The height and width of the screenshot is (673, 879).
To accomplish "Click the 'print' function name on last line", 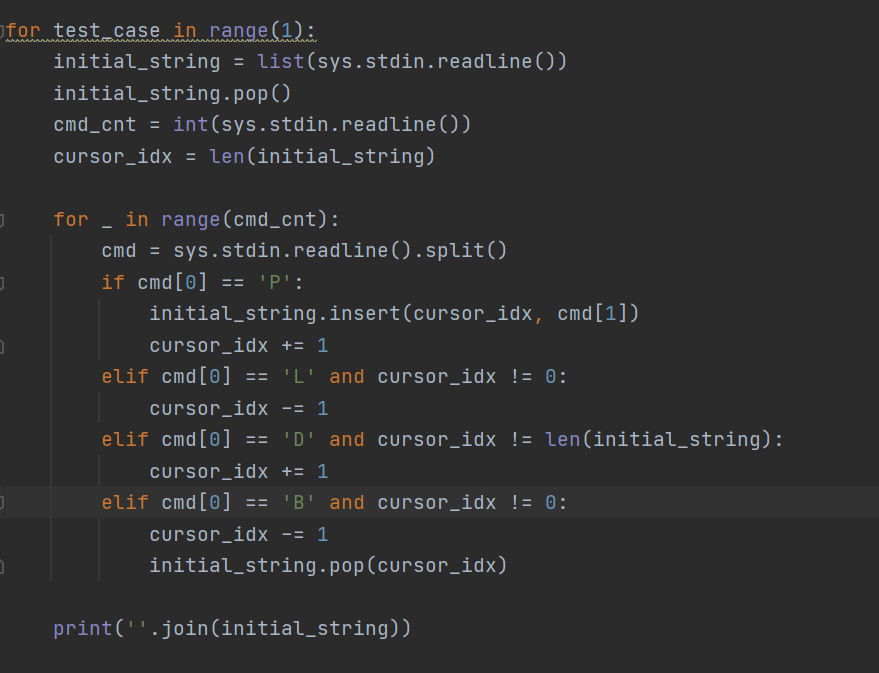I will click(83, 629).
